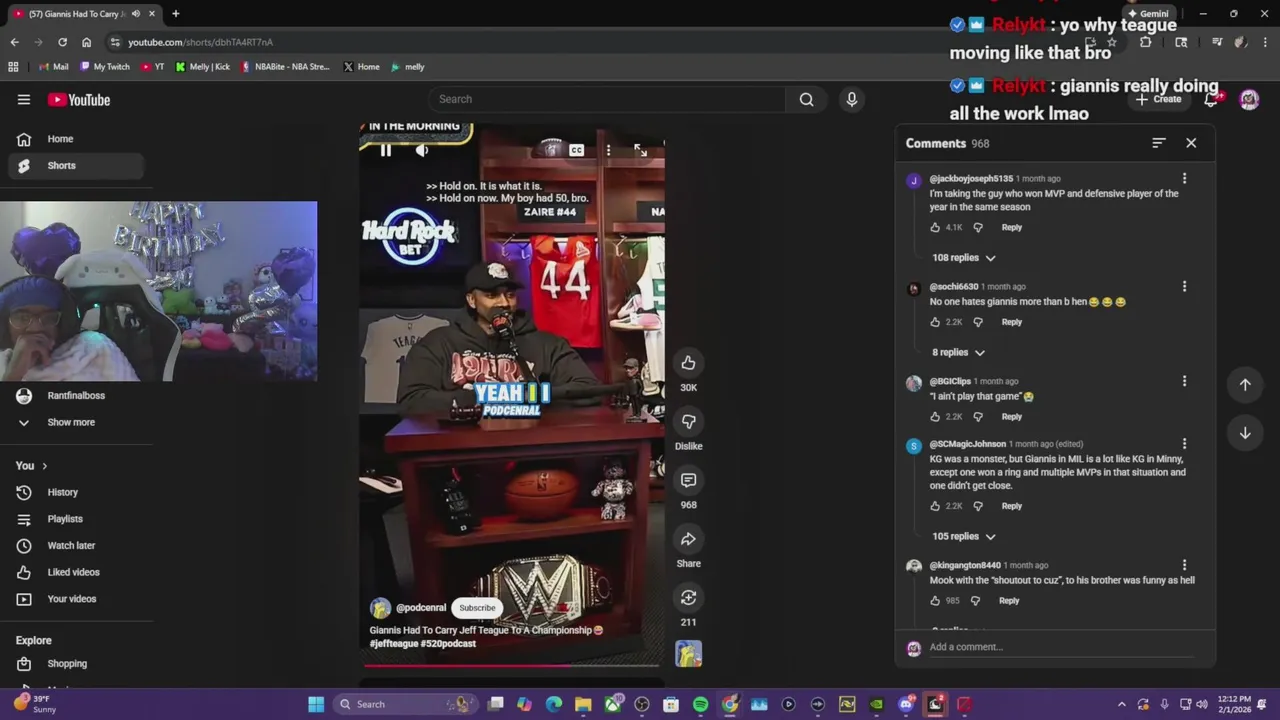This screenshot has height=720, width=1280.
Task: Open the Melly | Kick bookmark
Action: [x=203, y=67]
